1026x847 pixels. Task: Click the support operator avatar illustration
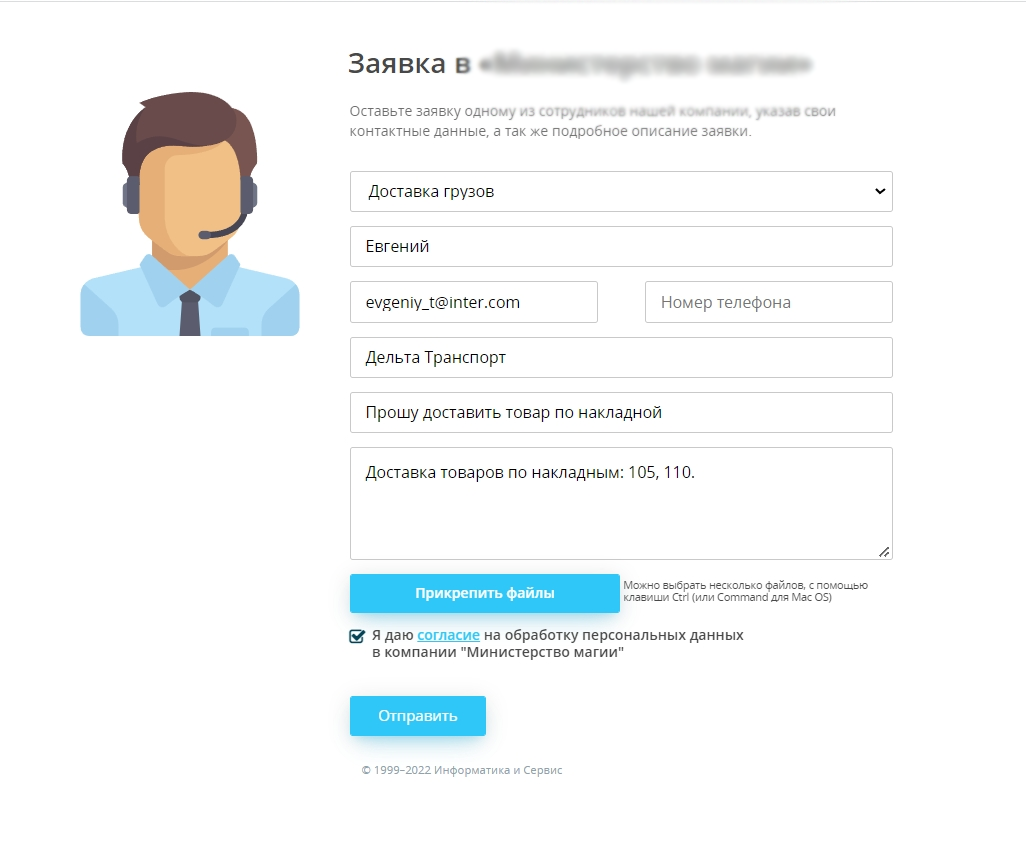pos(190,214)
